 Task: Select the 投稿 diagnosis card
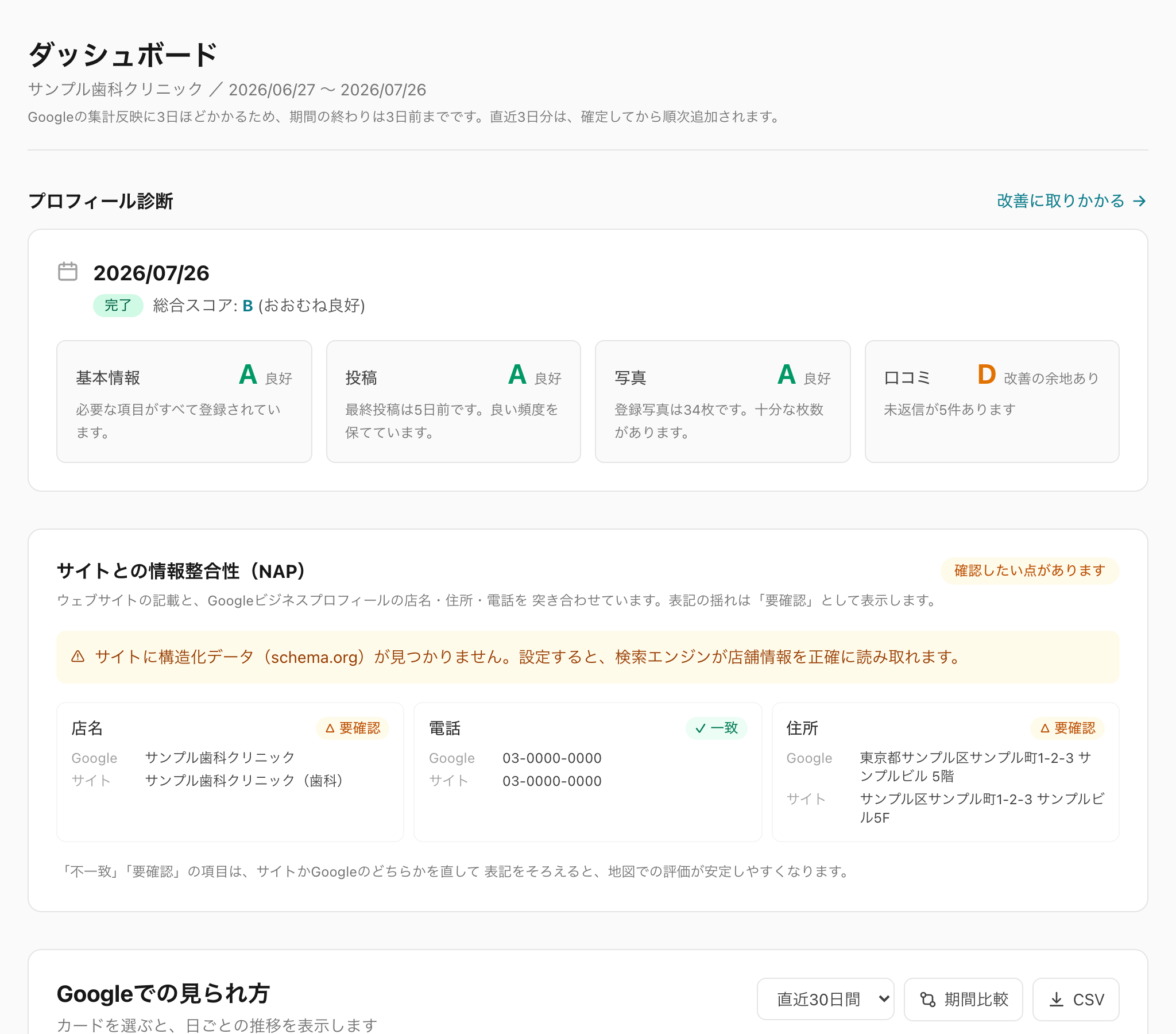click(454, 402)
